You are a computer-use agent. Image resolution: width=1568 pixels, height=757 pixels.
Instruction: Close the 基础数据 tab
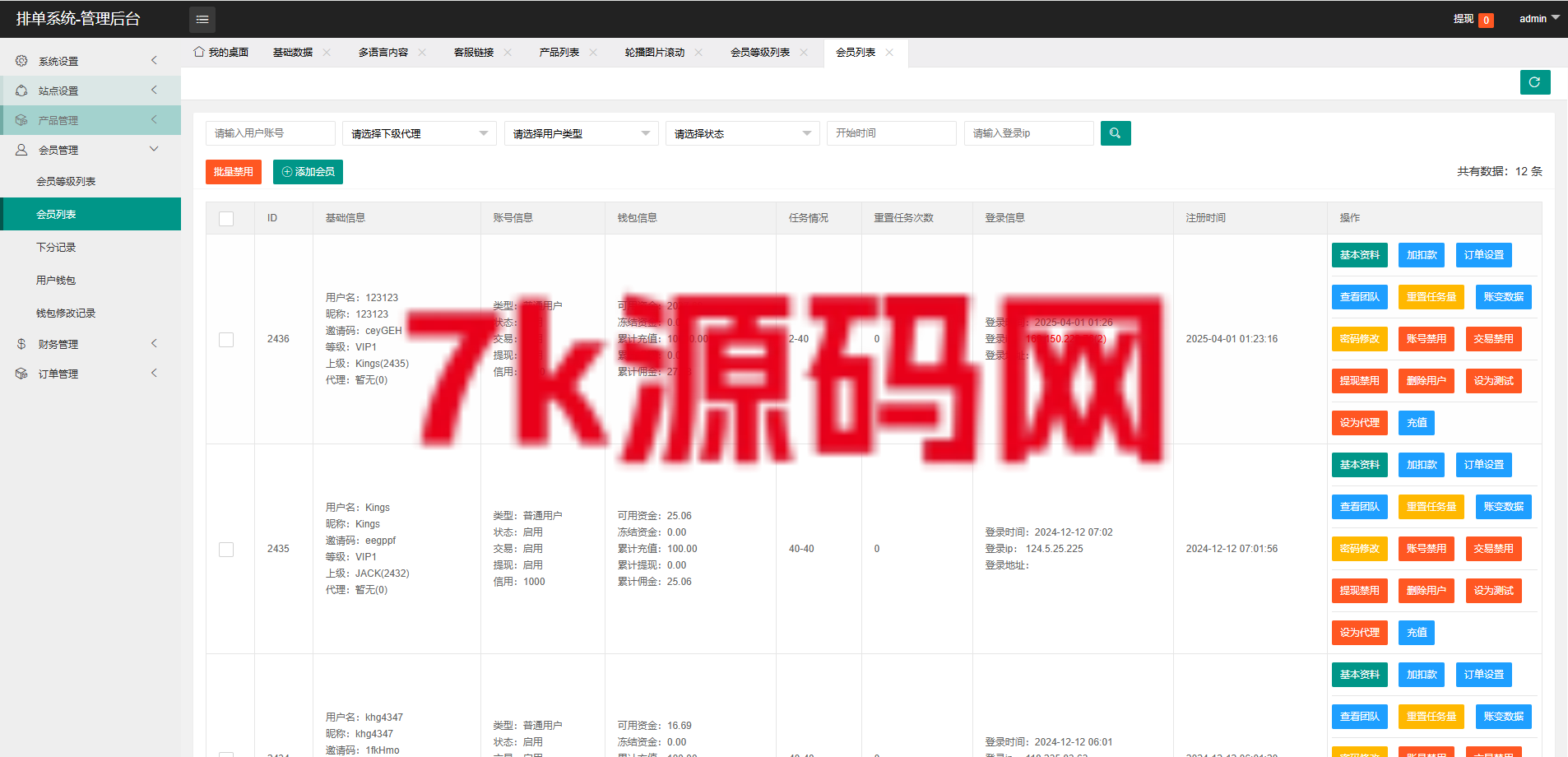coord(327,52)
